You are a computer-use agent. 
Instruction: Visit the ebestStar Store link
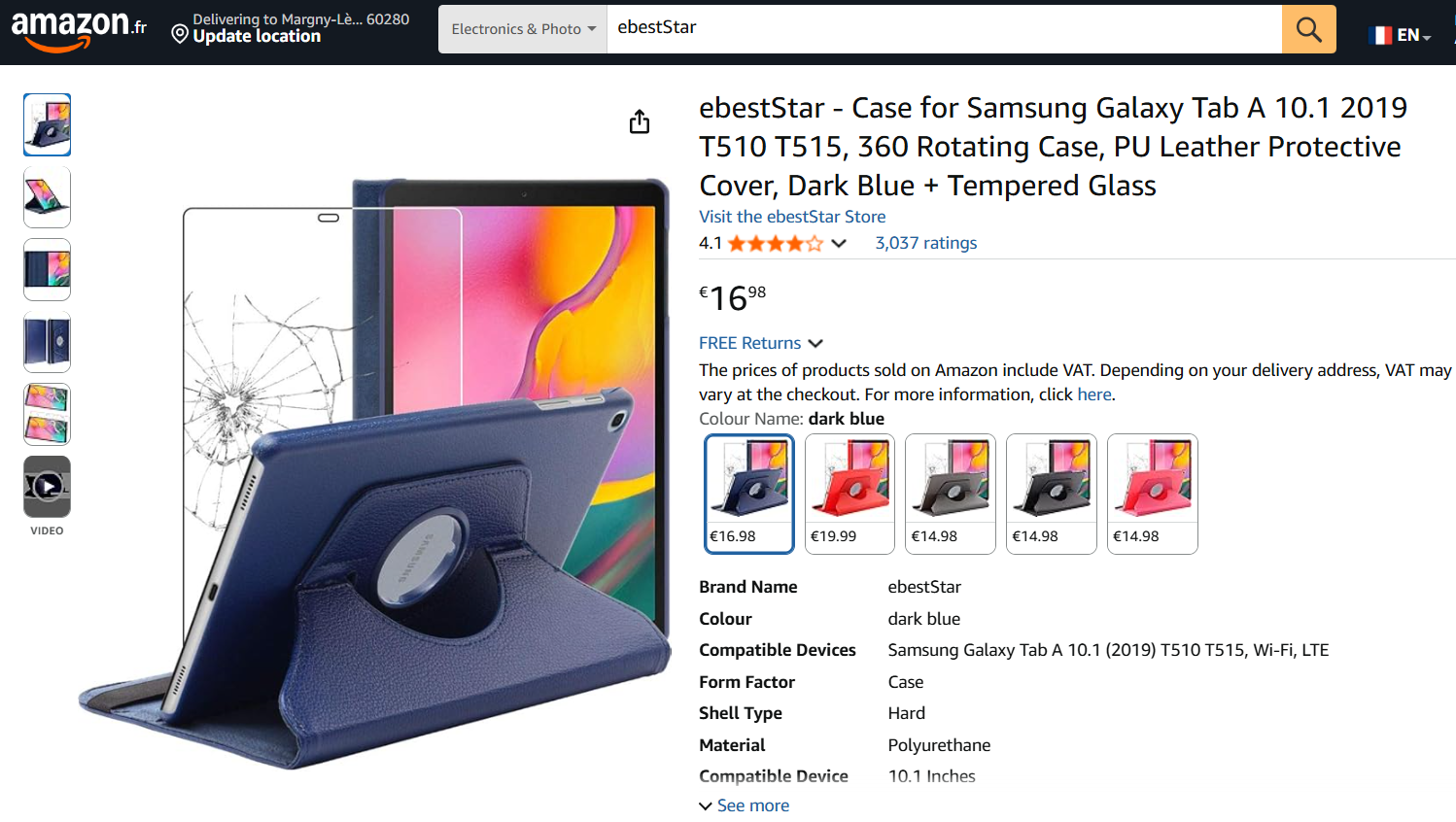tap(792, 216)
